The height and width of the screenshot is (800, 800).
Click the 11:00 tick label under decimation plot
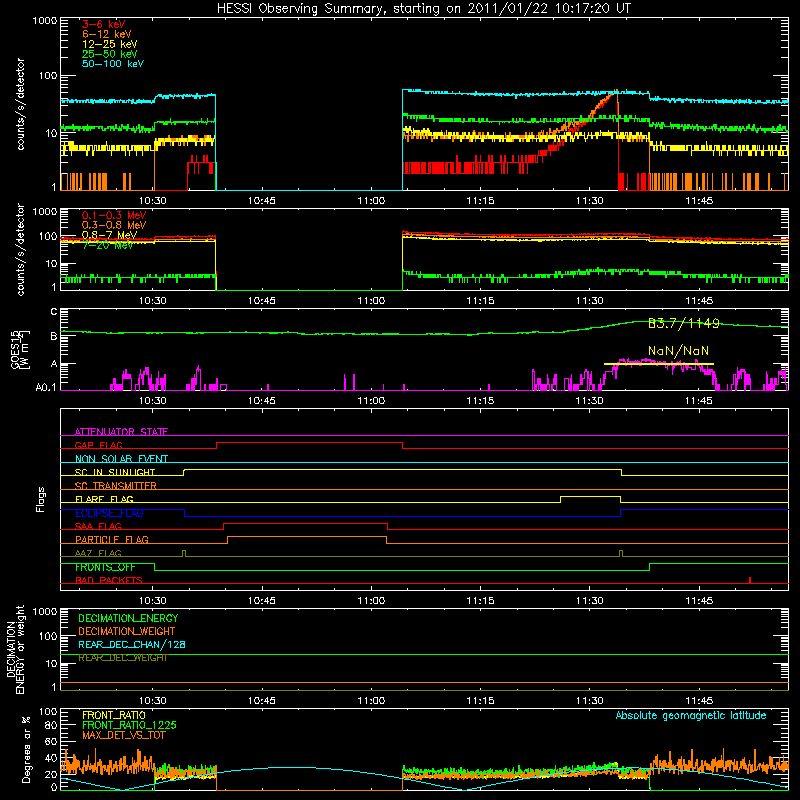371,701
